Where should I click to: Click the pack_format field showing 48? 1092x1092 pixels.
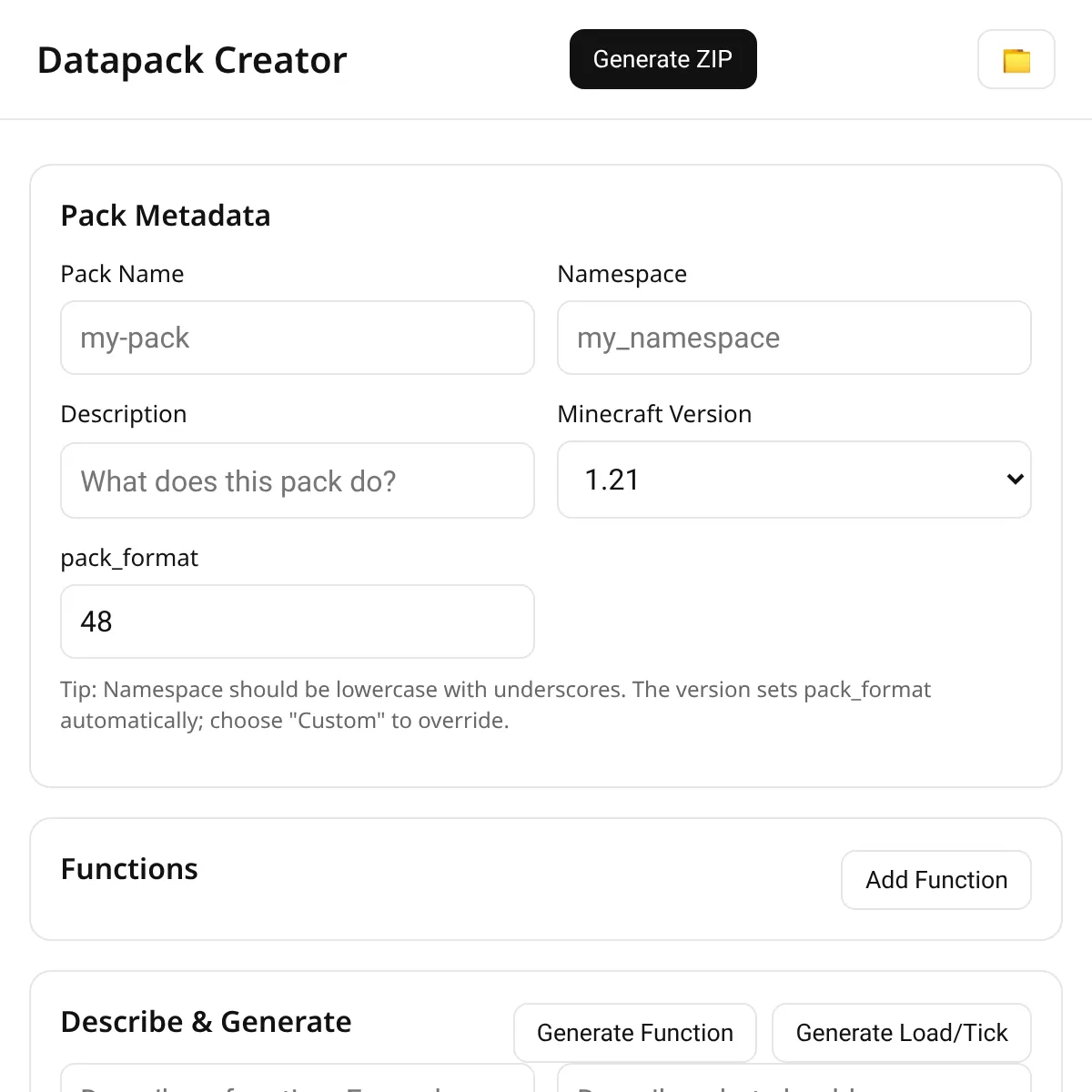pyautogui.click(x=297, y=622)
